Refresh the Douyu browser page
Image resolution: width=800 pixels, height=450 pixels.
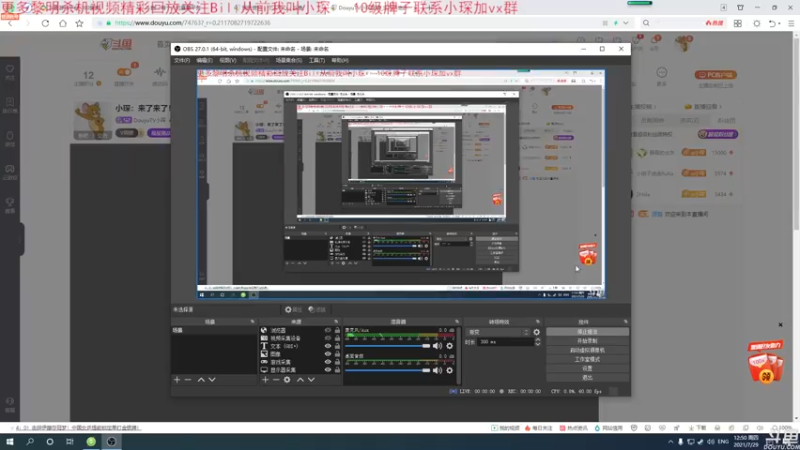pyautogui.click(x=45, y=23)
